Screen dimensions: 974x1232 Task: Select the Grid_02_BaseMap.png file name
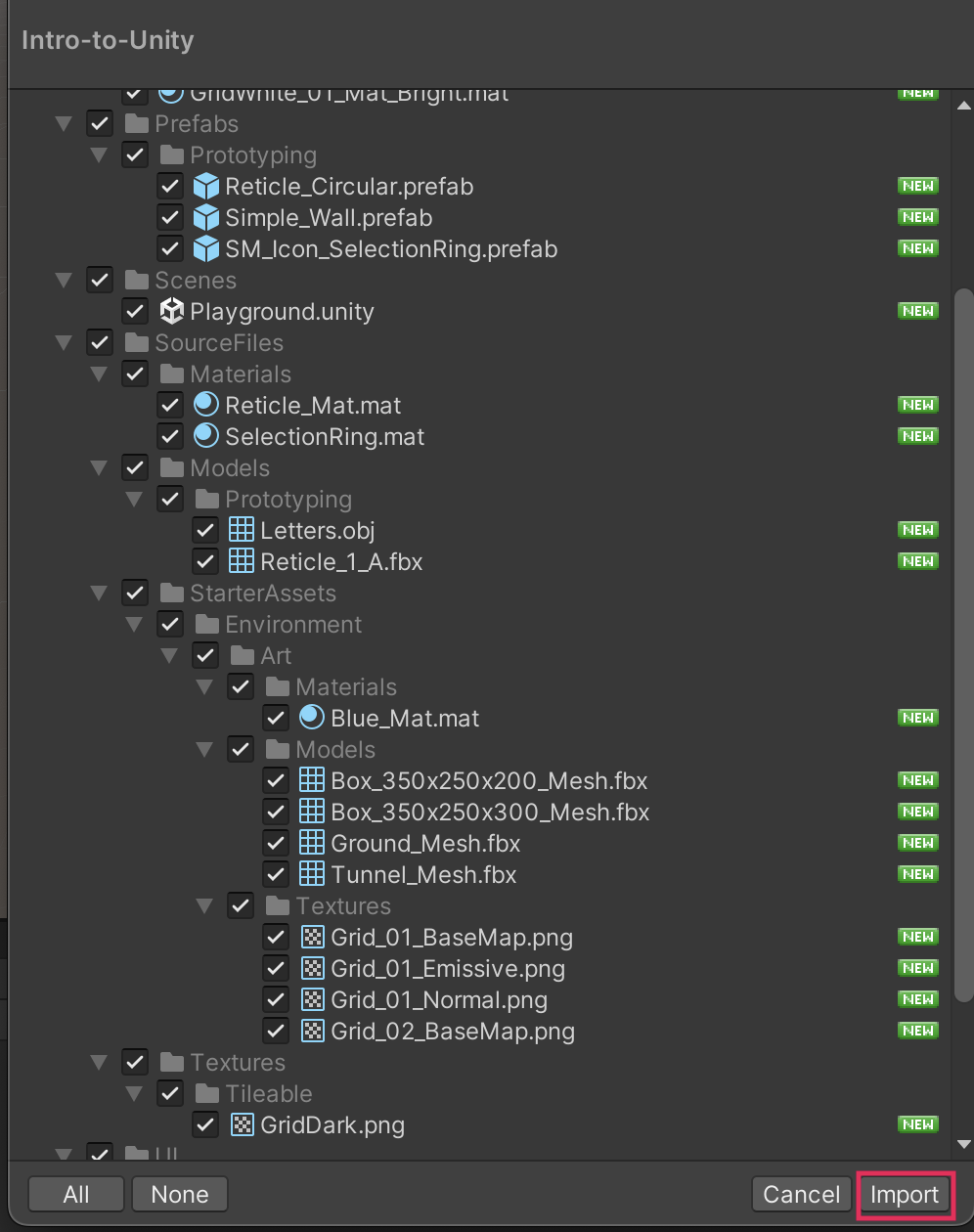point(453,1031)
